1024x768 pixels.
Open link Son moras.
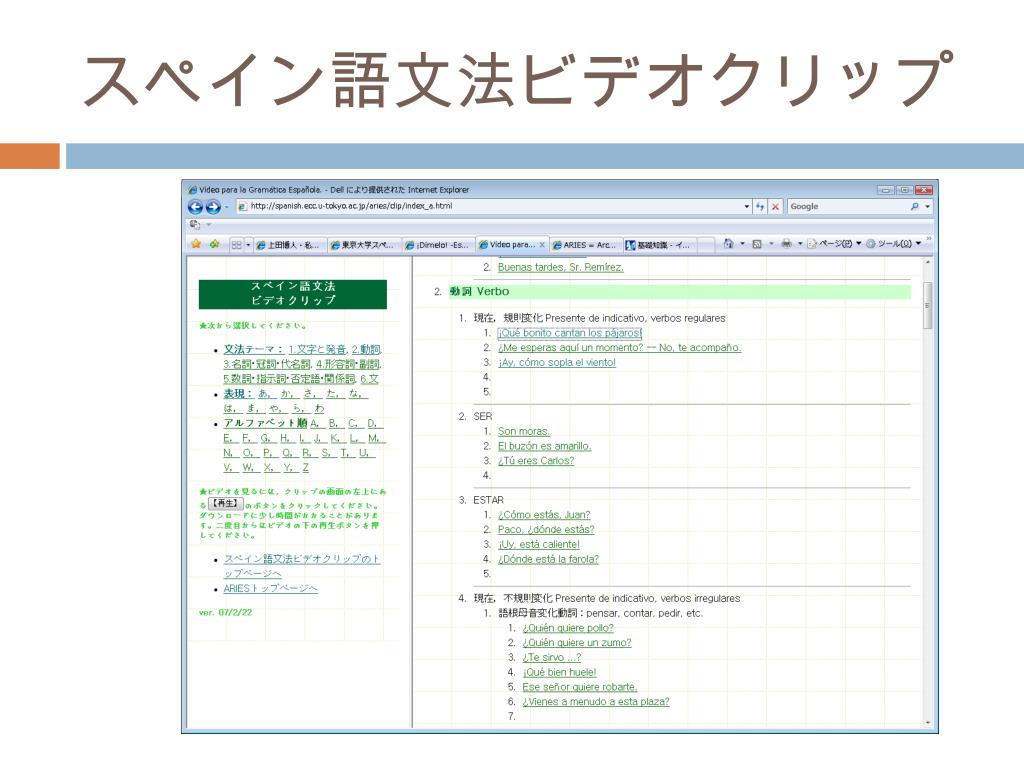524,431
